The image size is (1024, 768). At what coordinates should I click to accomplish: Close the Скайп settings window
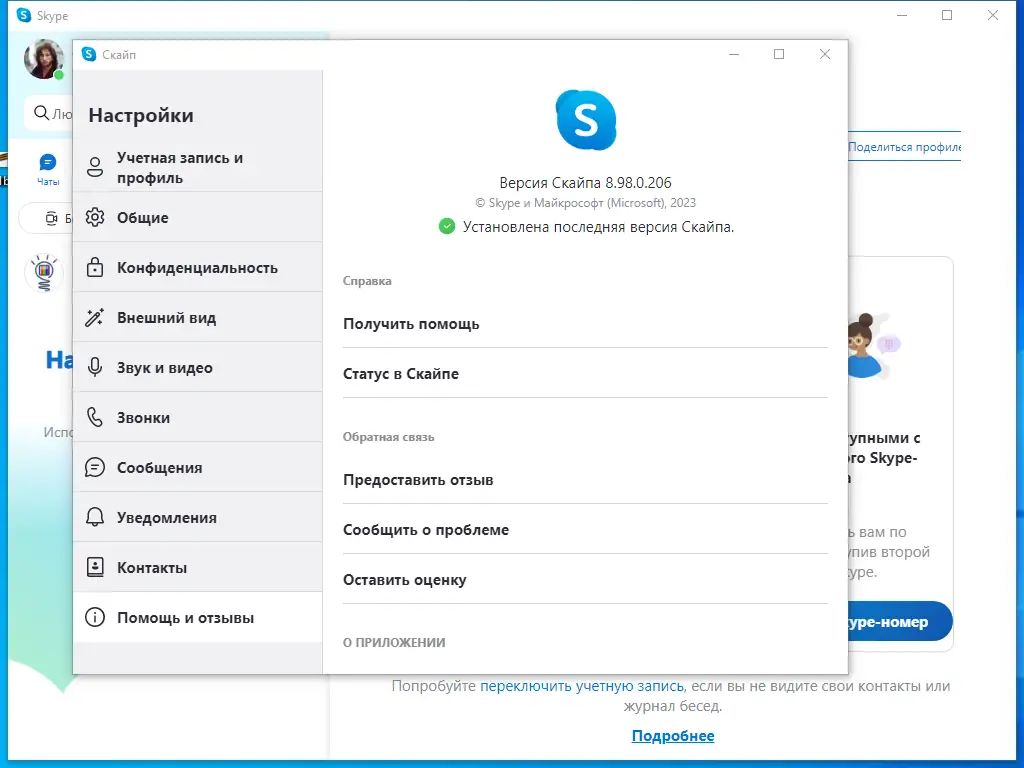point(825,54)
